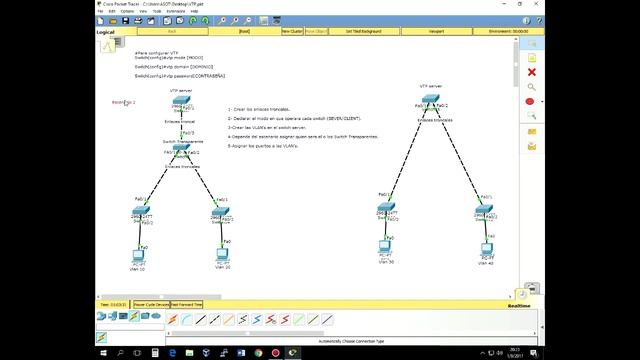
Task: Click the green Undo arrow icon
Action: [193, 20]
